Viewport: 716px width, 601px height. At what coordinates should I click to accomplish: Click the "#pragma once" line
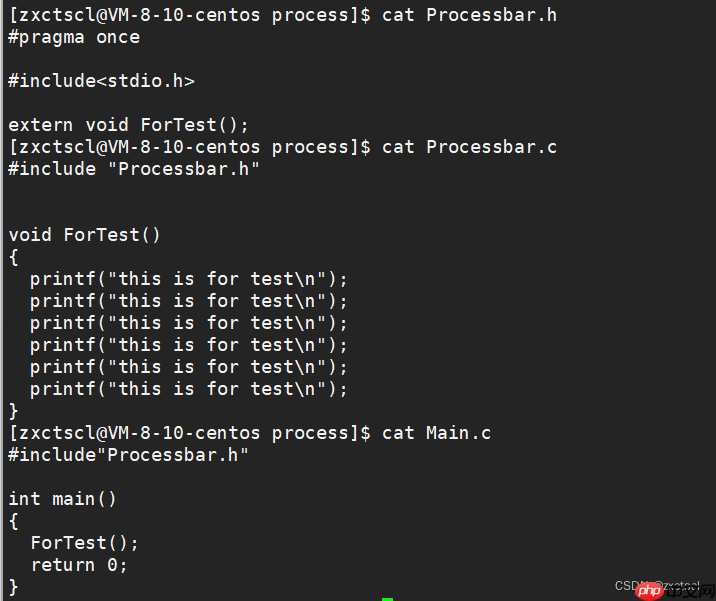[74, 37]
